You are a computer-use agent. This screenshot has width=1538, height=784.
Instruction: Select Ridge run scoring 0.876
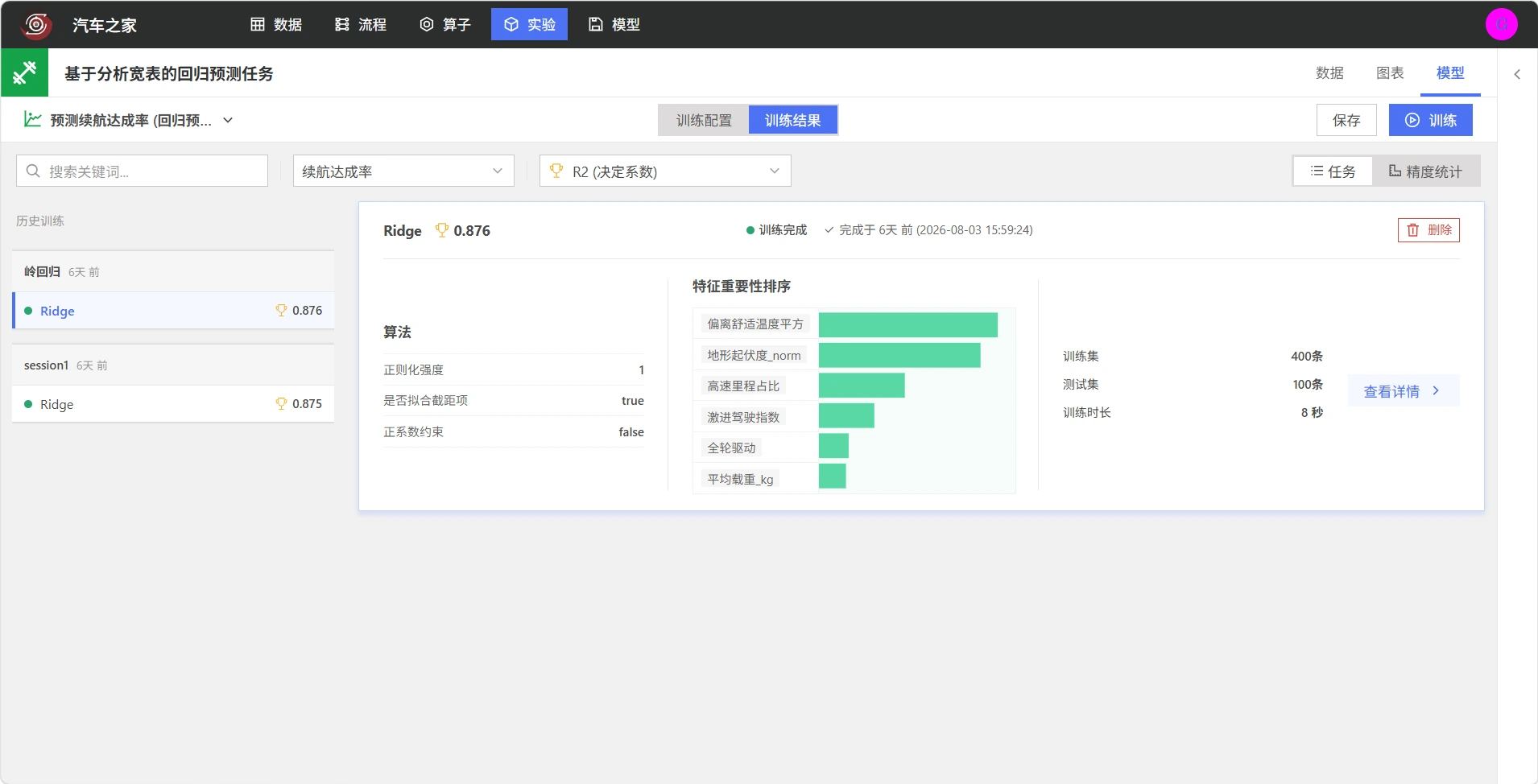(x=173, y=311)
